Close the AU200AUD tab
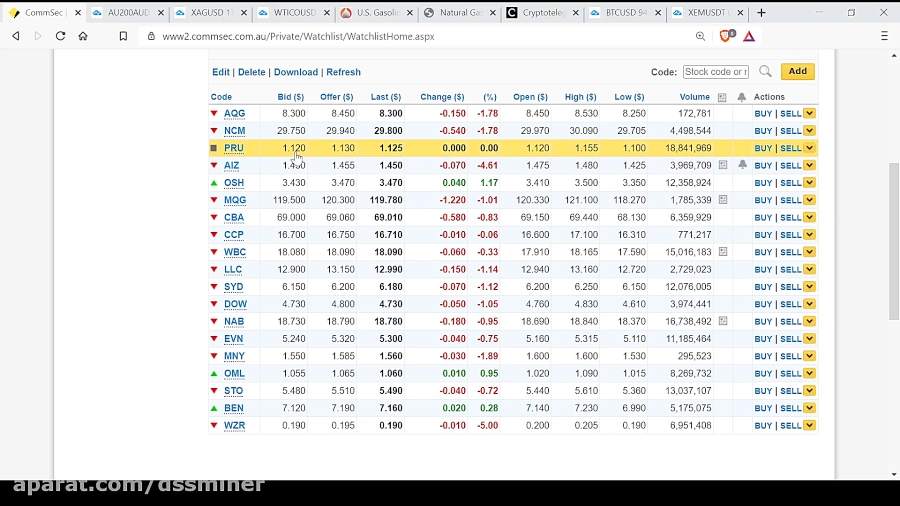 161,13
